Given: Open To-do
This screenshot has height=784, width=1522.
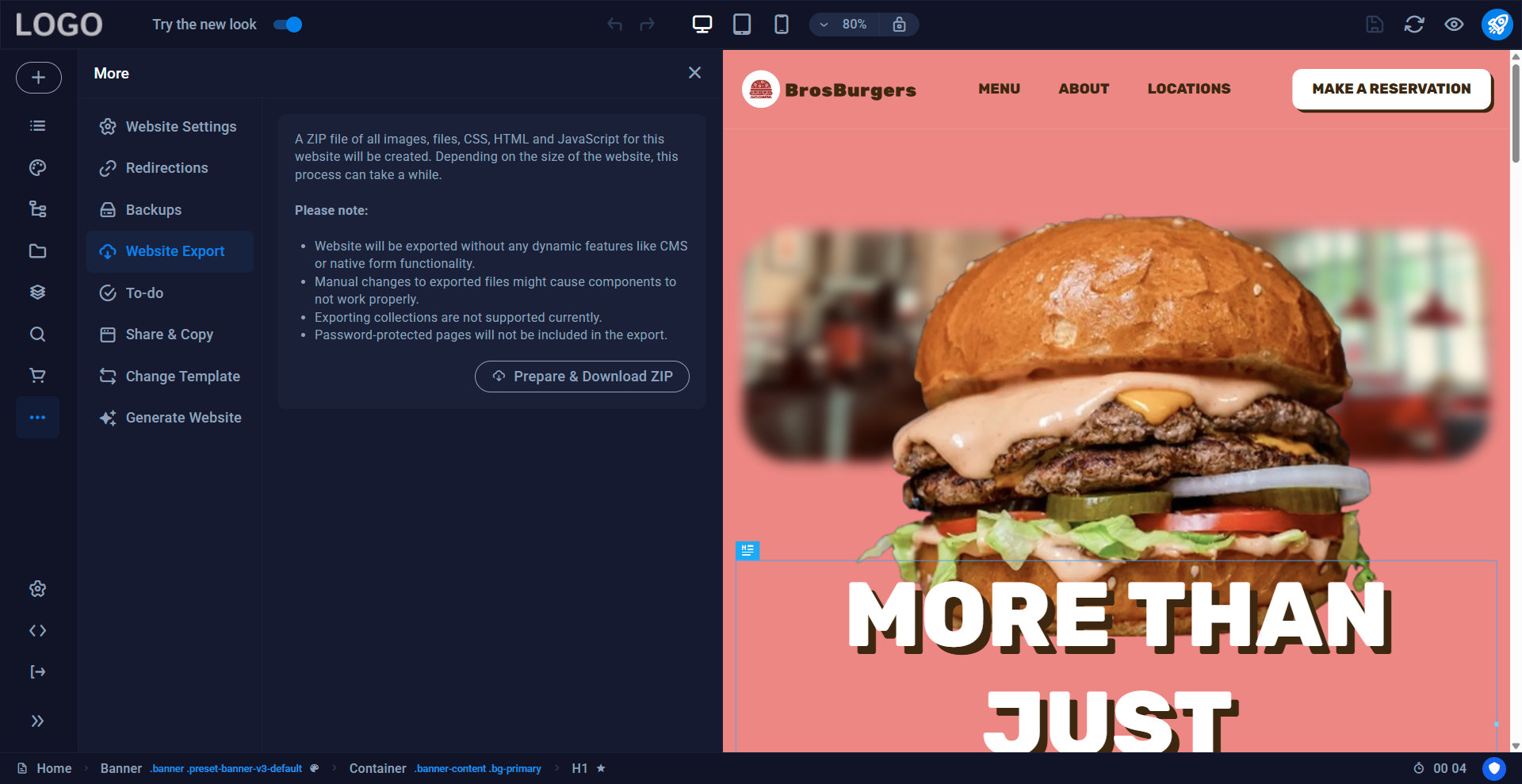Looking at the screenshot, I should pyautogui.click(x=170, y=293).
